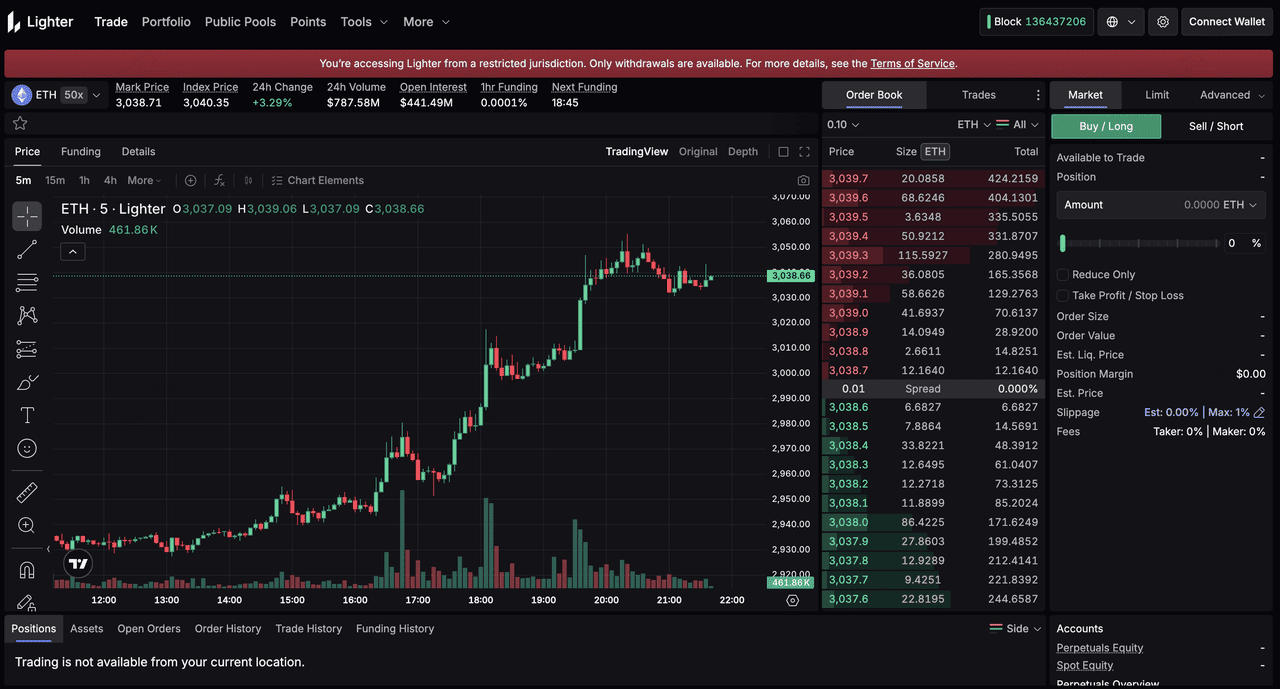Open the Tools dropdown menu

(x=364, y=22)
